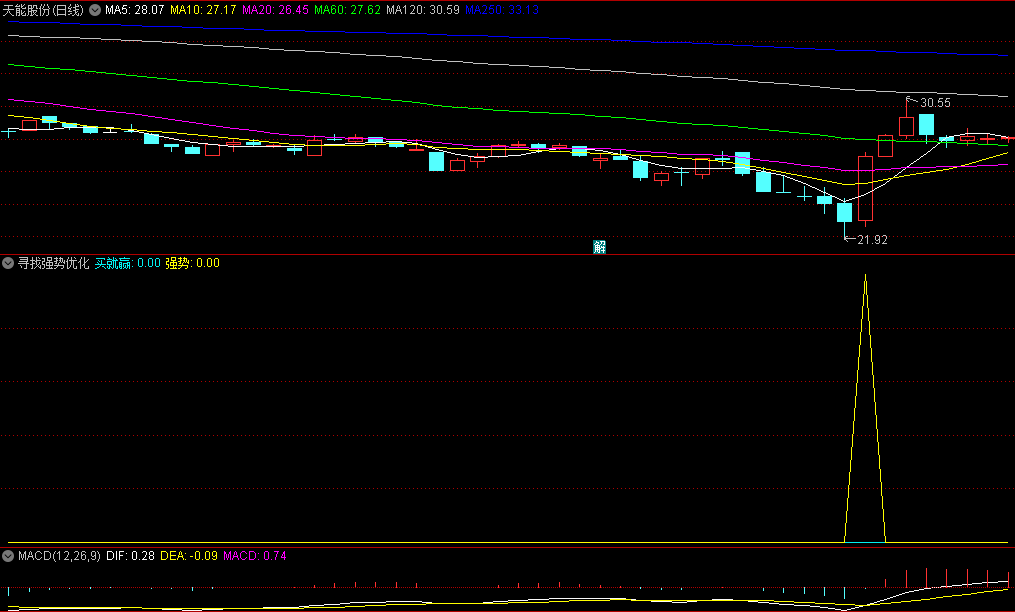Select the 寻找强势优化 indicator name
This screenshot has height=612, width=1015.
pos(54,263)
